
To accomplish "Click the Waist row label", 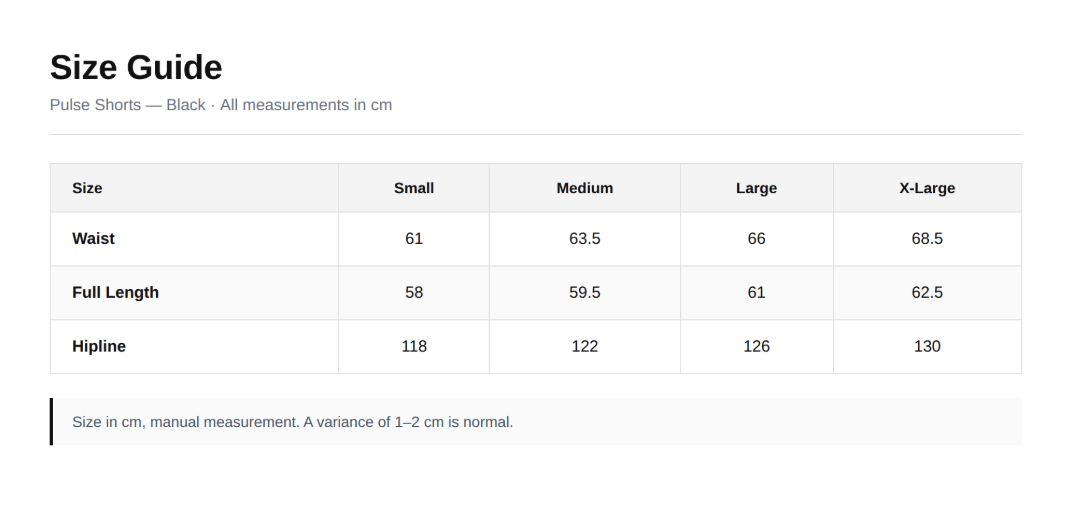I will (94, 239).
